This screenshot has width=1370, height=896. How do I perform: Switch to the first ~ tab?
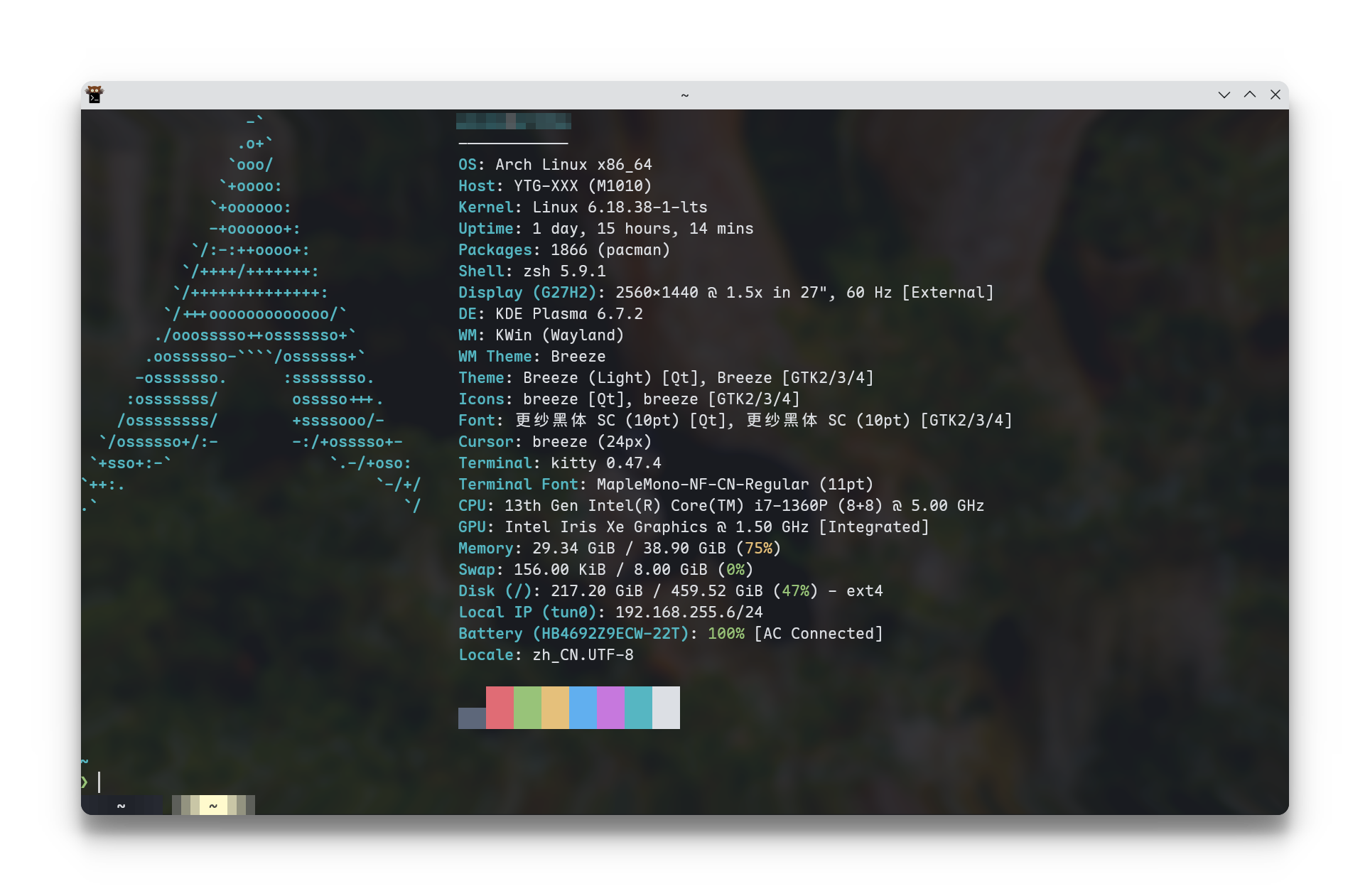pos(122,806)
